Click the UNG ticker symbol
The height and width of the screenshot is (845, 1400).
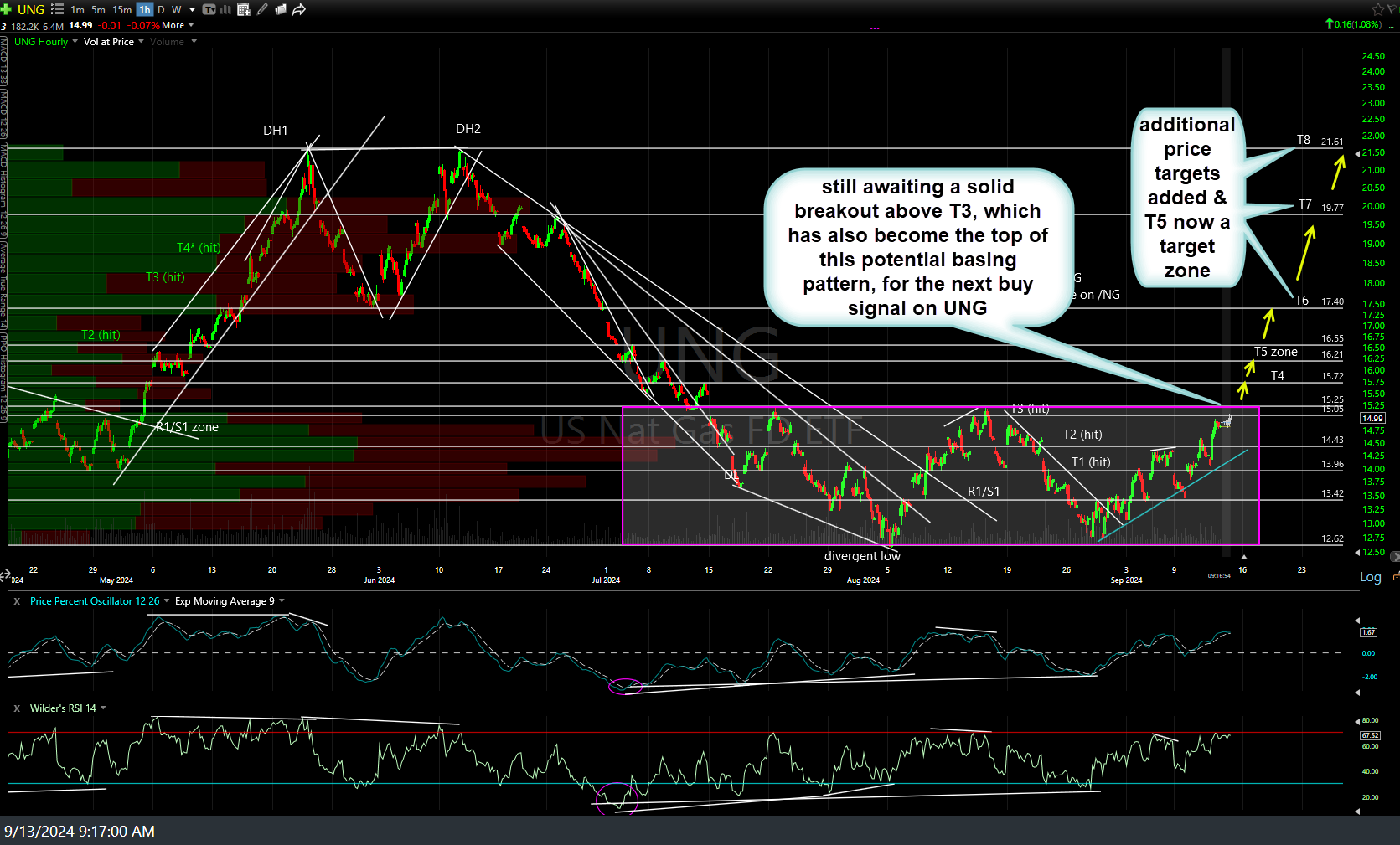click(31, 9)
